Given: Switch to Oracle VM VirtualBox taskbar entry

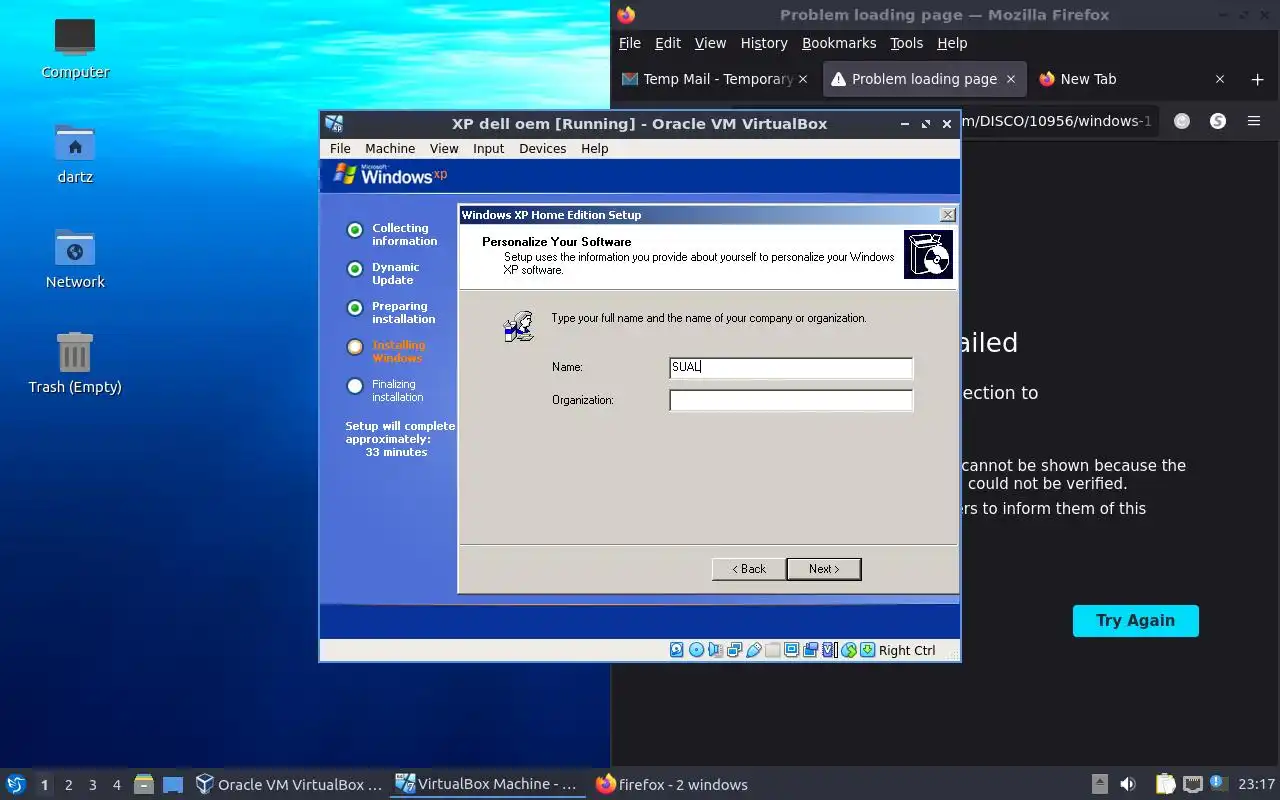Looking at the screenshot, I should point(289,784).
